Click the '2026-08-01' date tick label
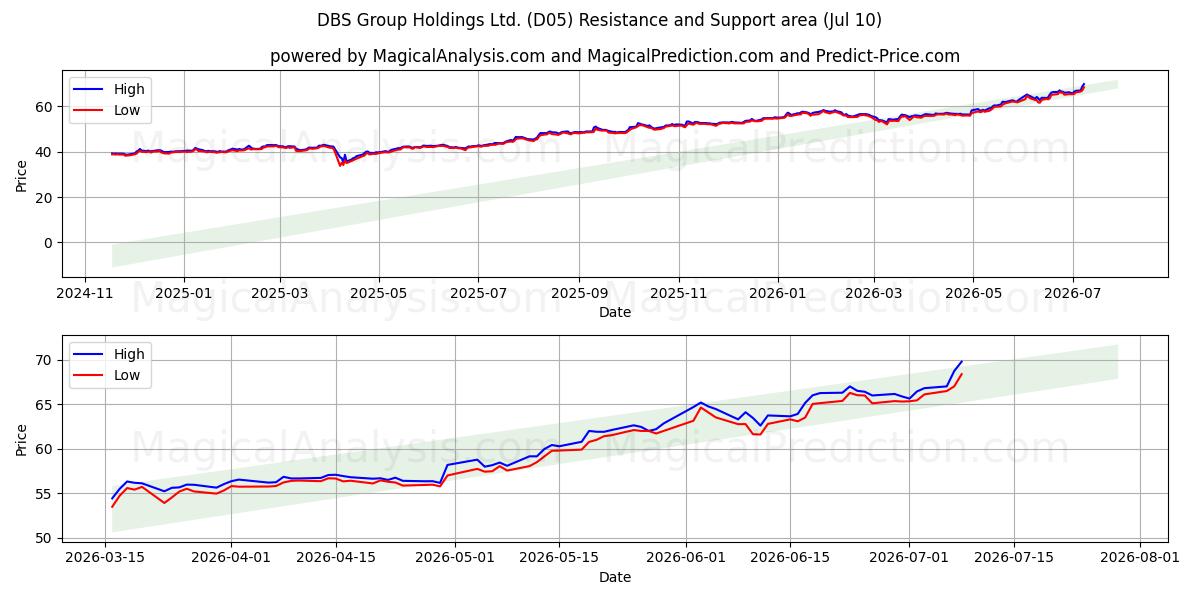This screenshot has height=600, width=1200. [1140, 559]
